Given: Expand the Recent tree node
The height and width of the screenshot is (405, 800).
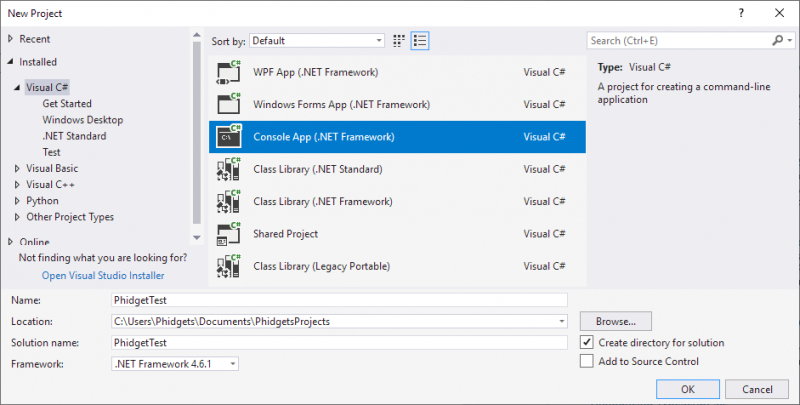Looking at the screenshot, I should click(10, 39).
